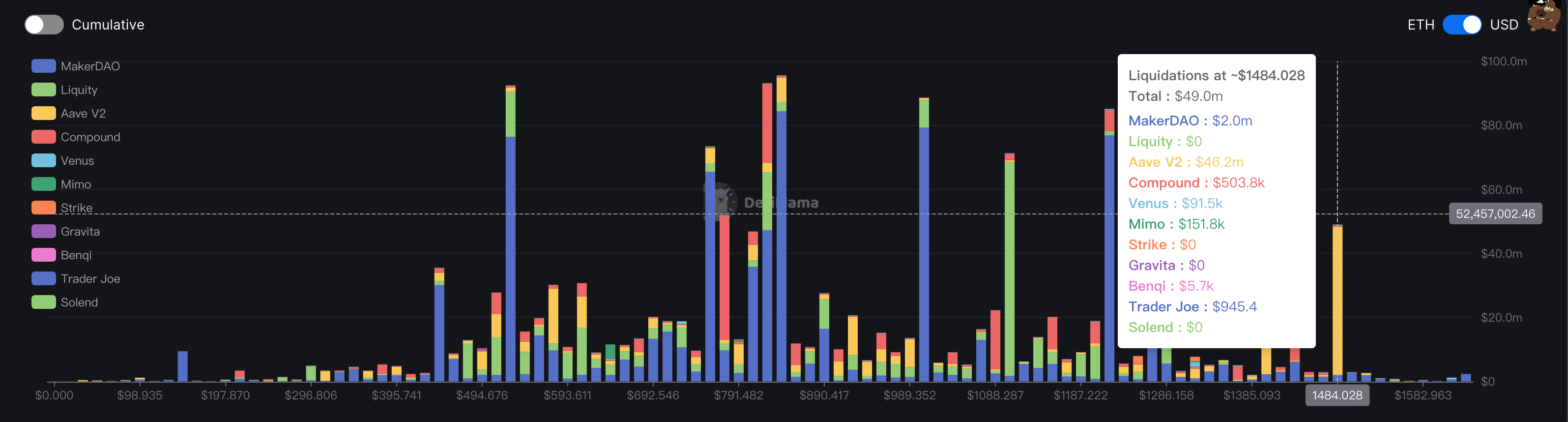Click the $0.000 x-axis label

pyautogui.click(x=54, y=395)
